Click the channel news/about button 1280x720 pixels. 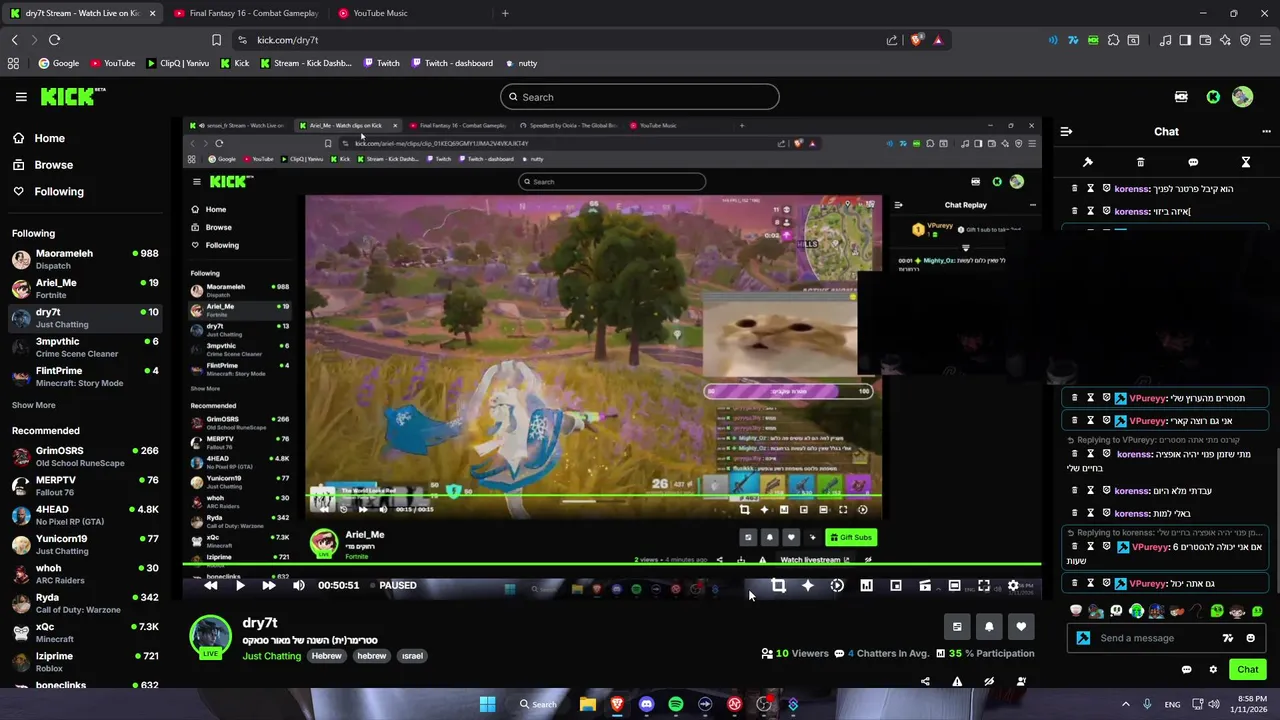[957, 627]
